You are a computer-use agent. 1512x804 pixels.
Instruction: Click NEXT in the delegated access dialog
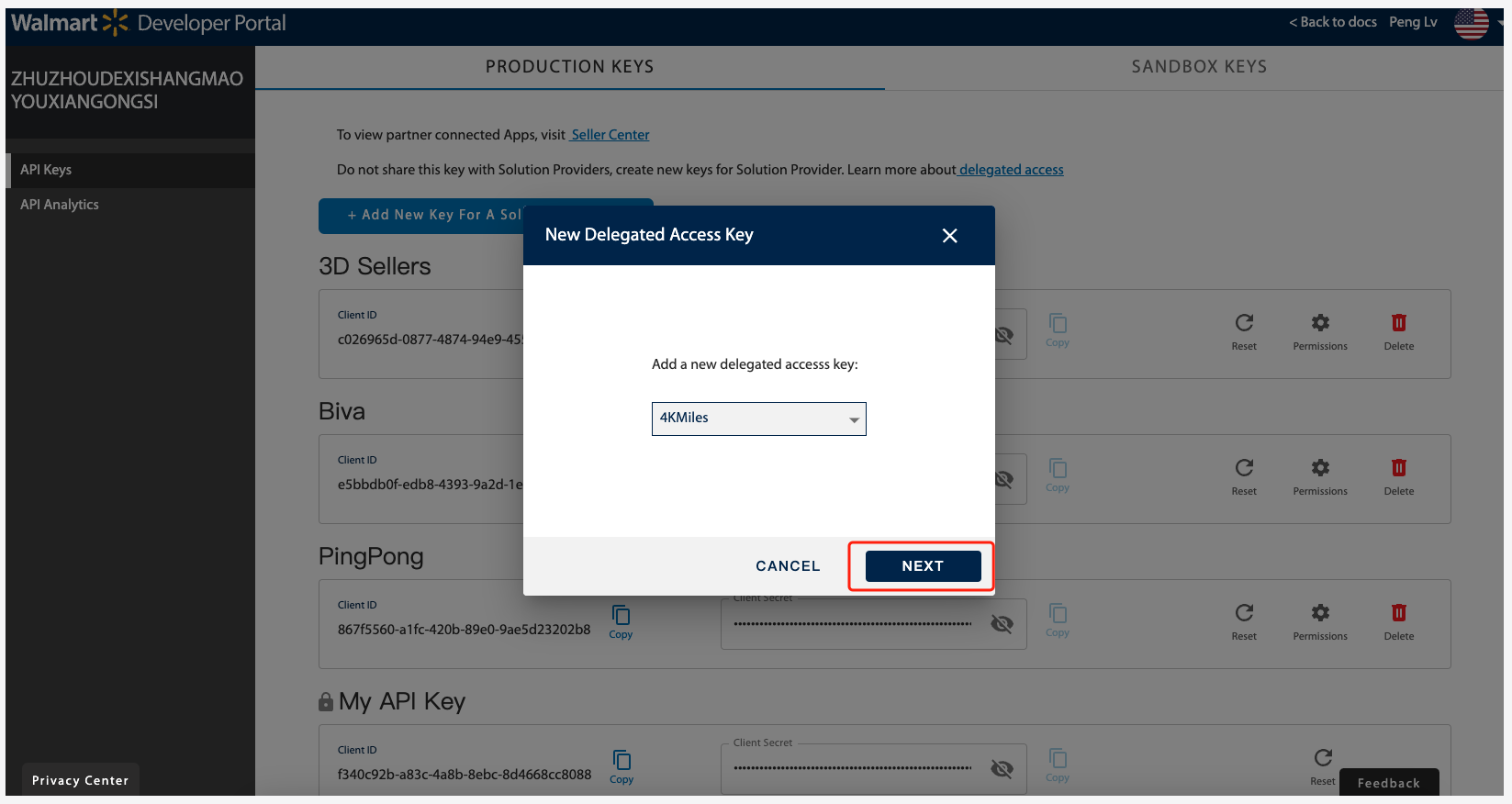923,566
